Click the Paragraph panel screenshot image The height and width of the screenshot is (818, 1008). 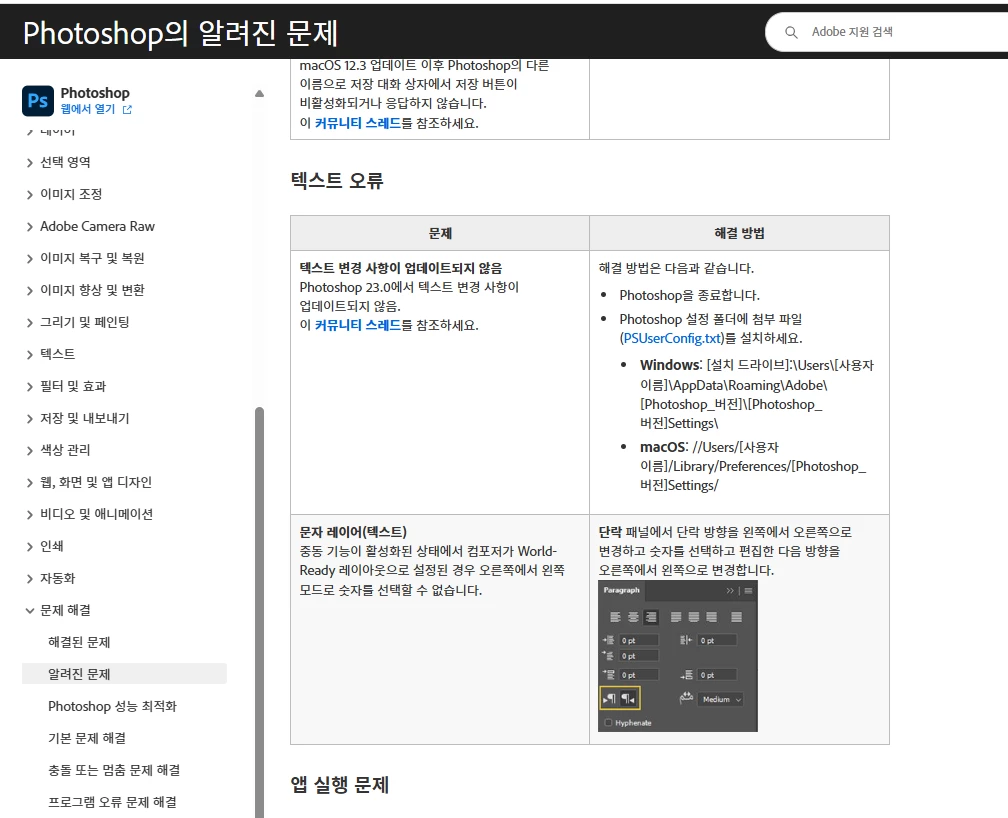click(x=678, y=656)
